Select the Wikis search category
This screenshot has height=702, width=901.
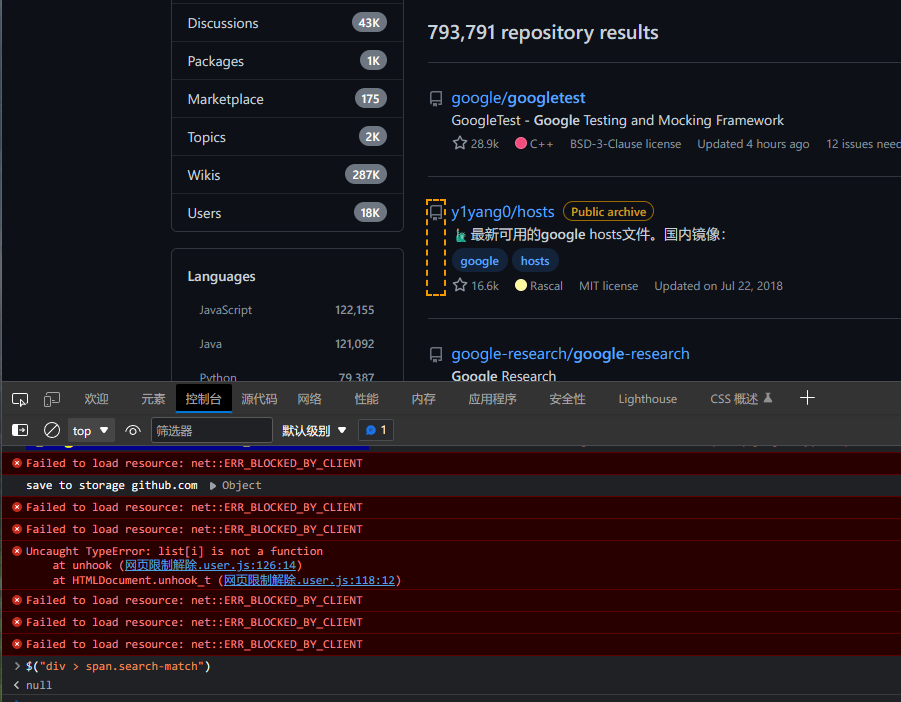[x=287, y=175]
